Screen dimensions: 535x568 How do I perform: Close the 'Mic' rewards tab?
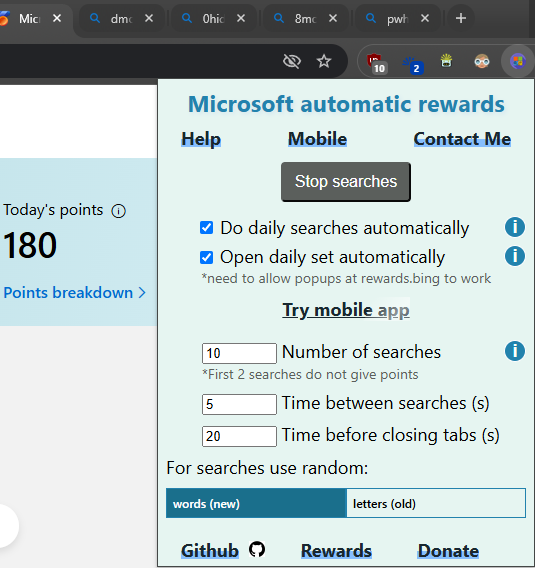click(x=57, y=18)
